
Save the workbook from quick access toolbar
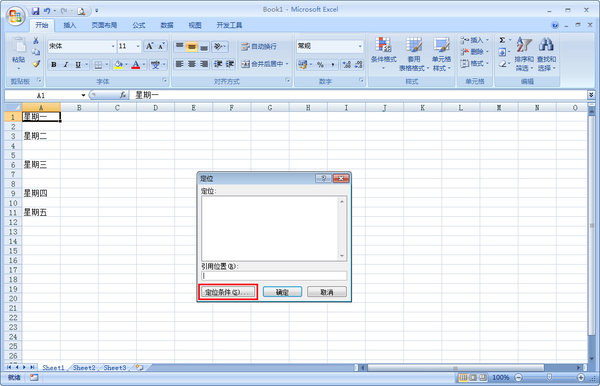36,11
